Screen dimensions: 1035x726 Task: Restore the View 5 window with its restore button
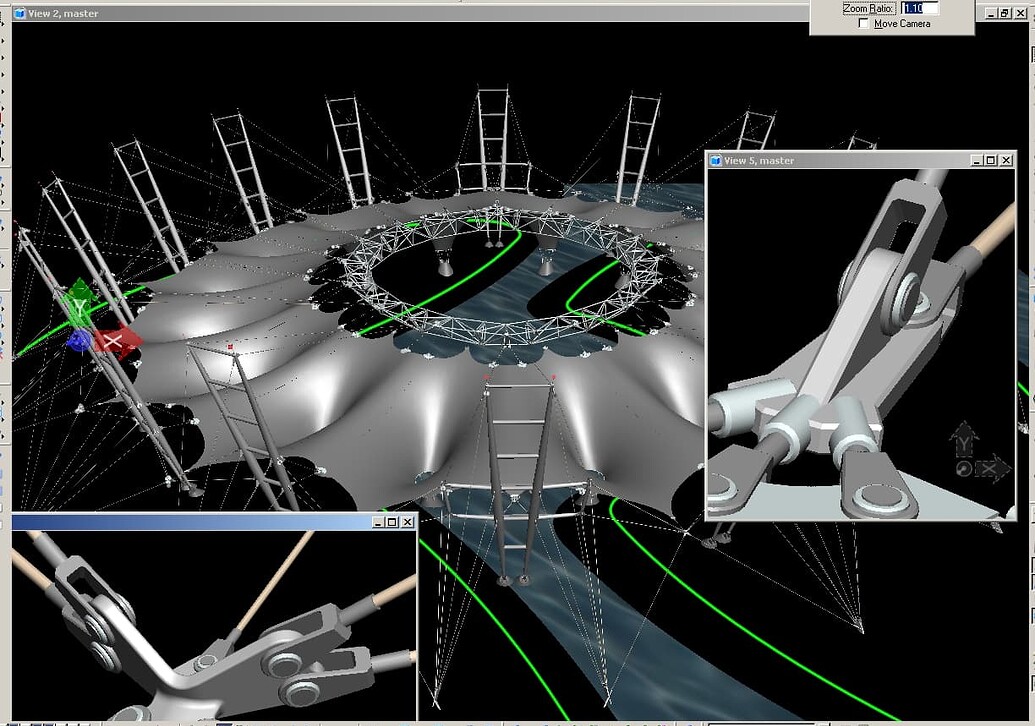pyautogui.click(x=990, y=160)
